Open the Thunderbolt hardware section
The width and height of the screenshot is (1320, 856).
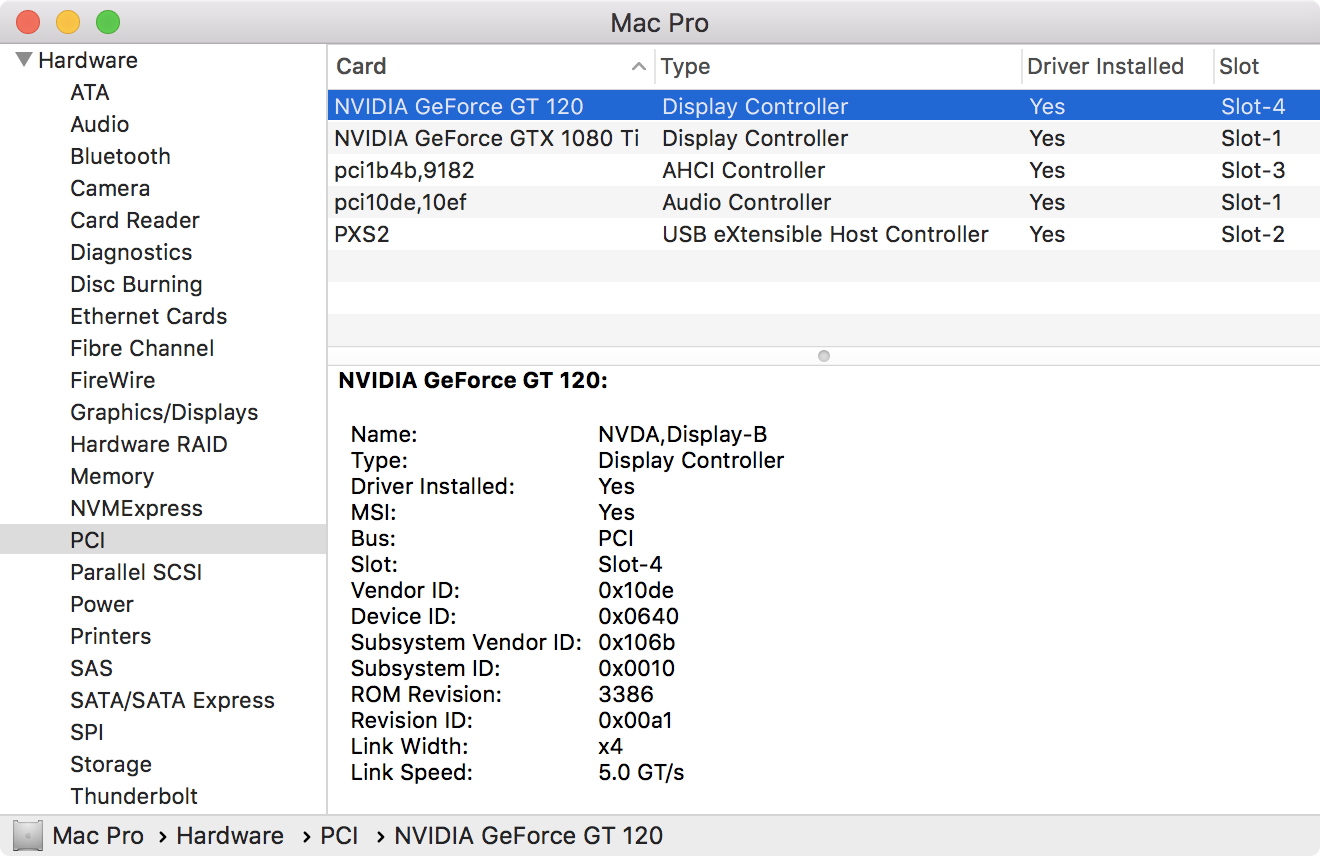134,796
